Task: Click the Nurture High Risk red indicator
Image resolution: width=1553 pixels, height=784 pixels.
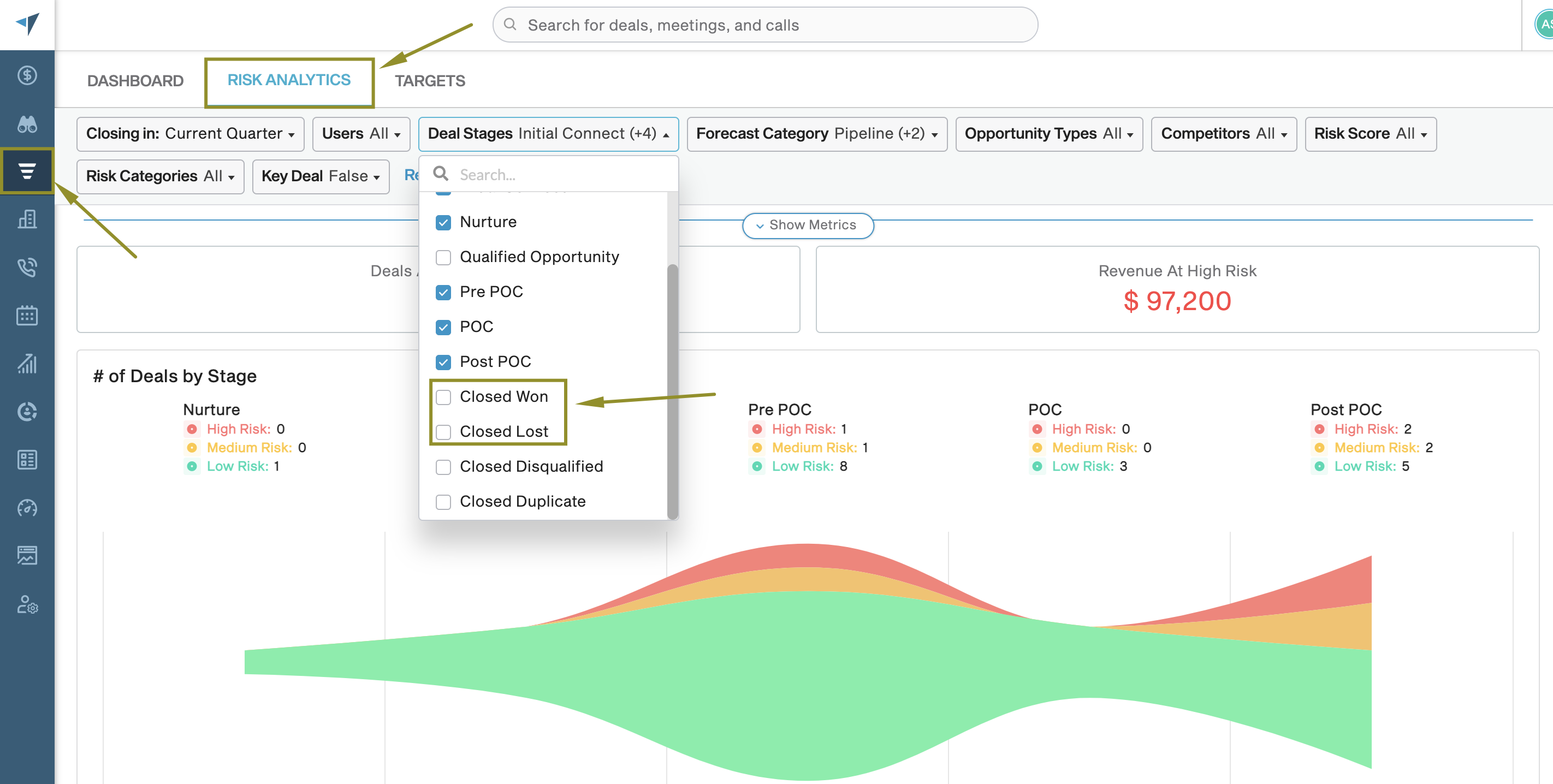Action: coord(192,429)
